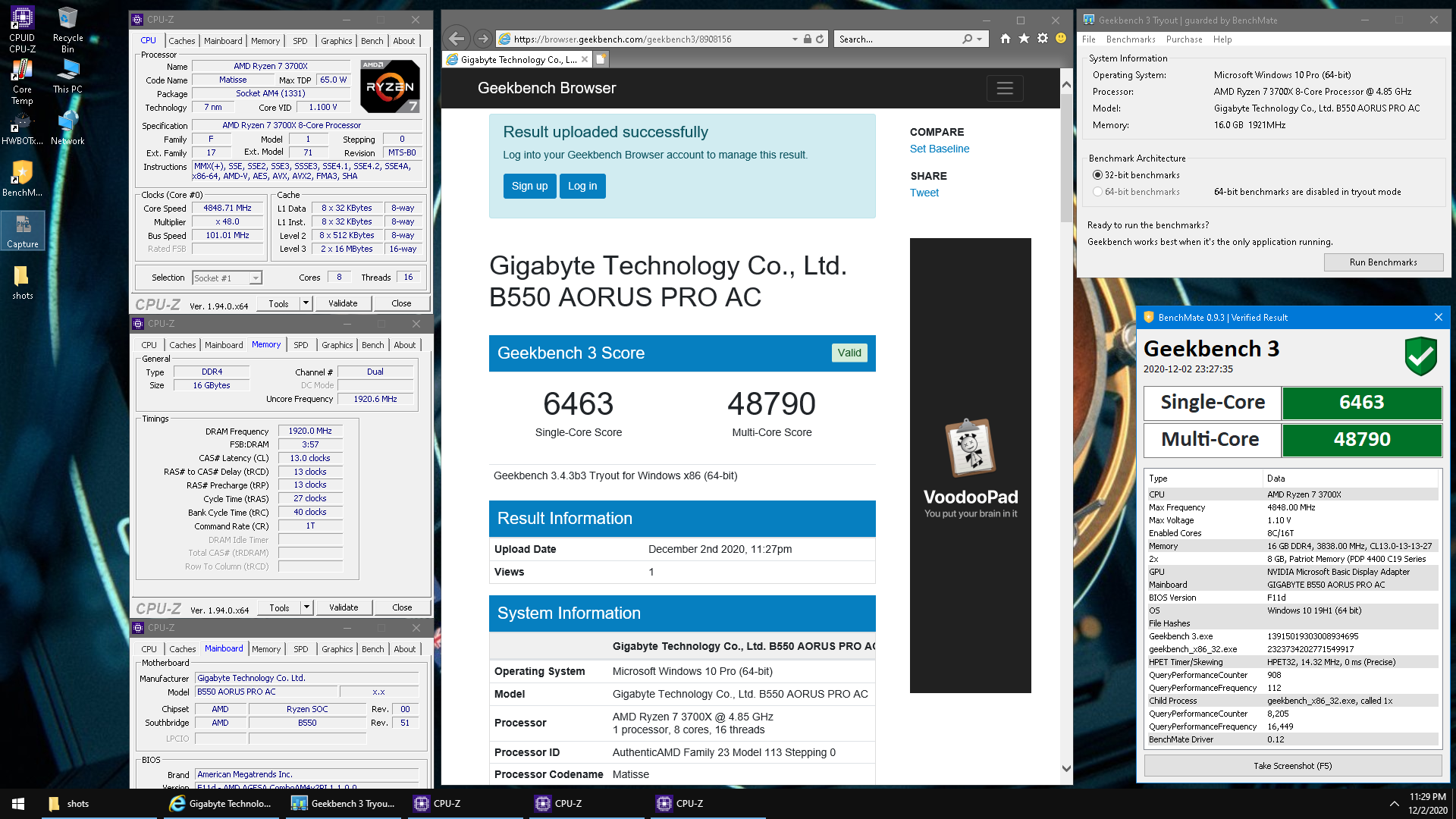Image resolution: width=1456 pixels, height=819 pixels.
Task: Click the taskbar clock and date
Action: 1428,804
